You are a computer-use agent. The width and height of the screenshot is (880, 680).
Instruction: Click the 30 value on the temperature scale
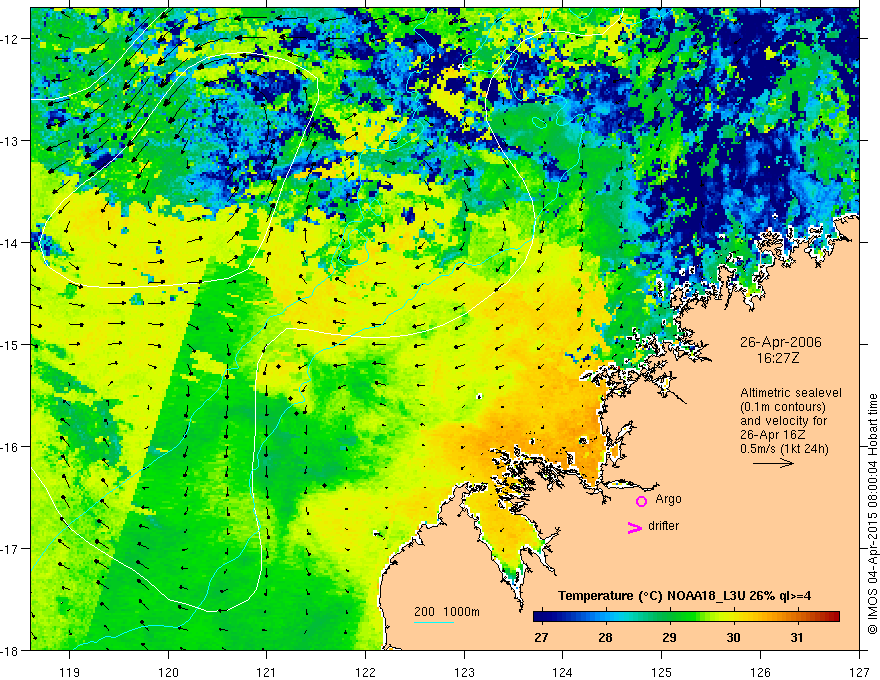[x=733, y=638]
